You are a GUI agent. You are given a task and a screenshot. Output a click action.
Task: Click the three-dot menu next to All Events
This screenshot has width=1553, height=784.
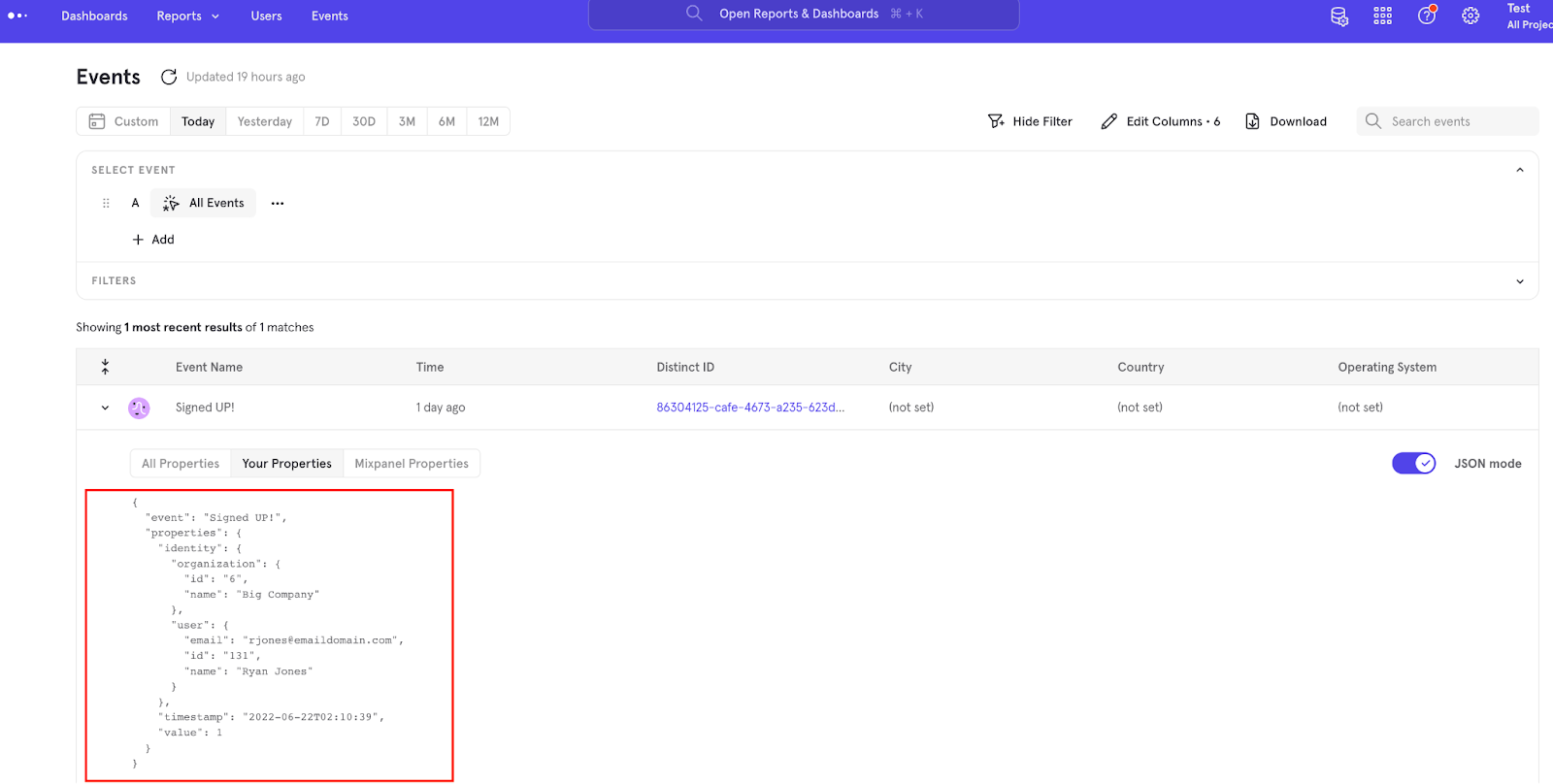(x=278, y=204)
